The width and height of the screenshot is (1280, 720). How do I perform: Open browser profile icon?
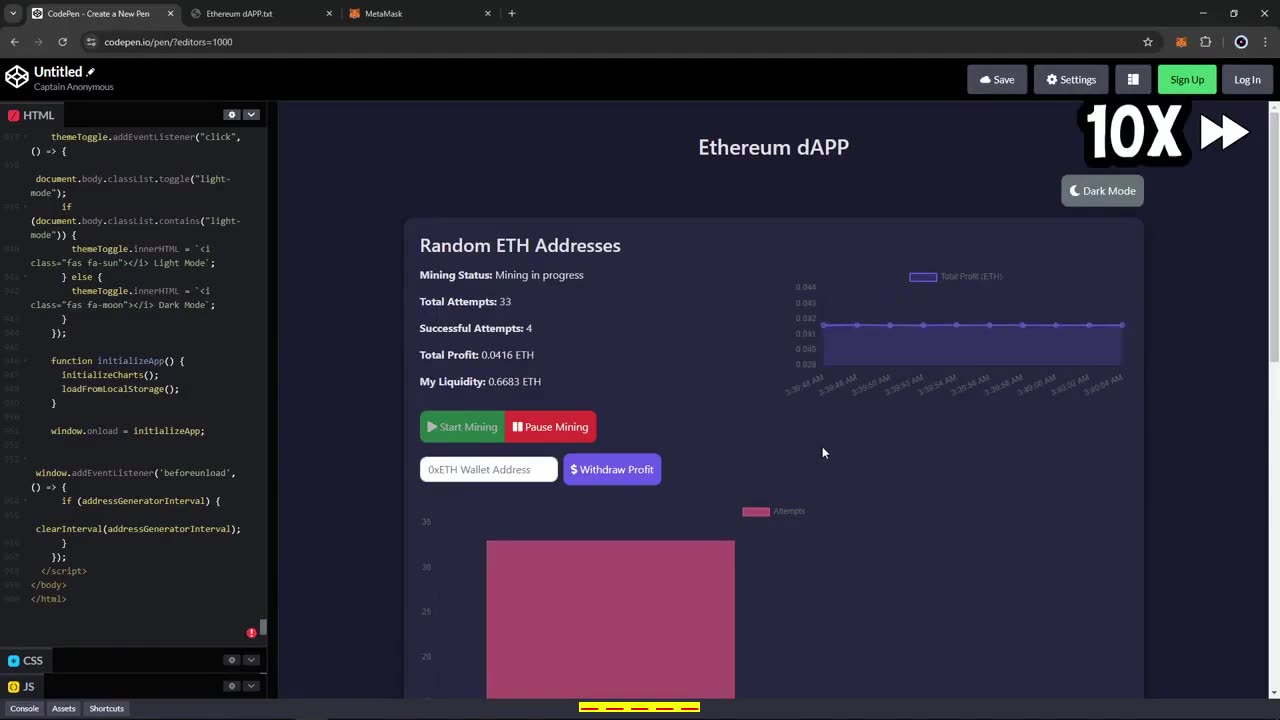1241,42
